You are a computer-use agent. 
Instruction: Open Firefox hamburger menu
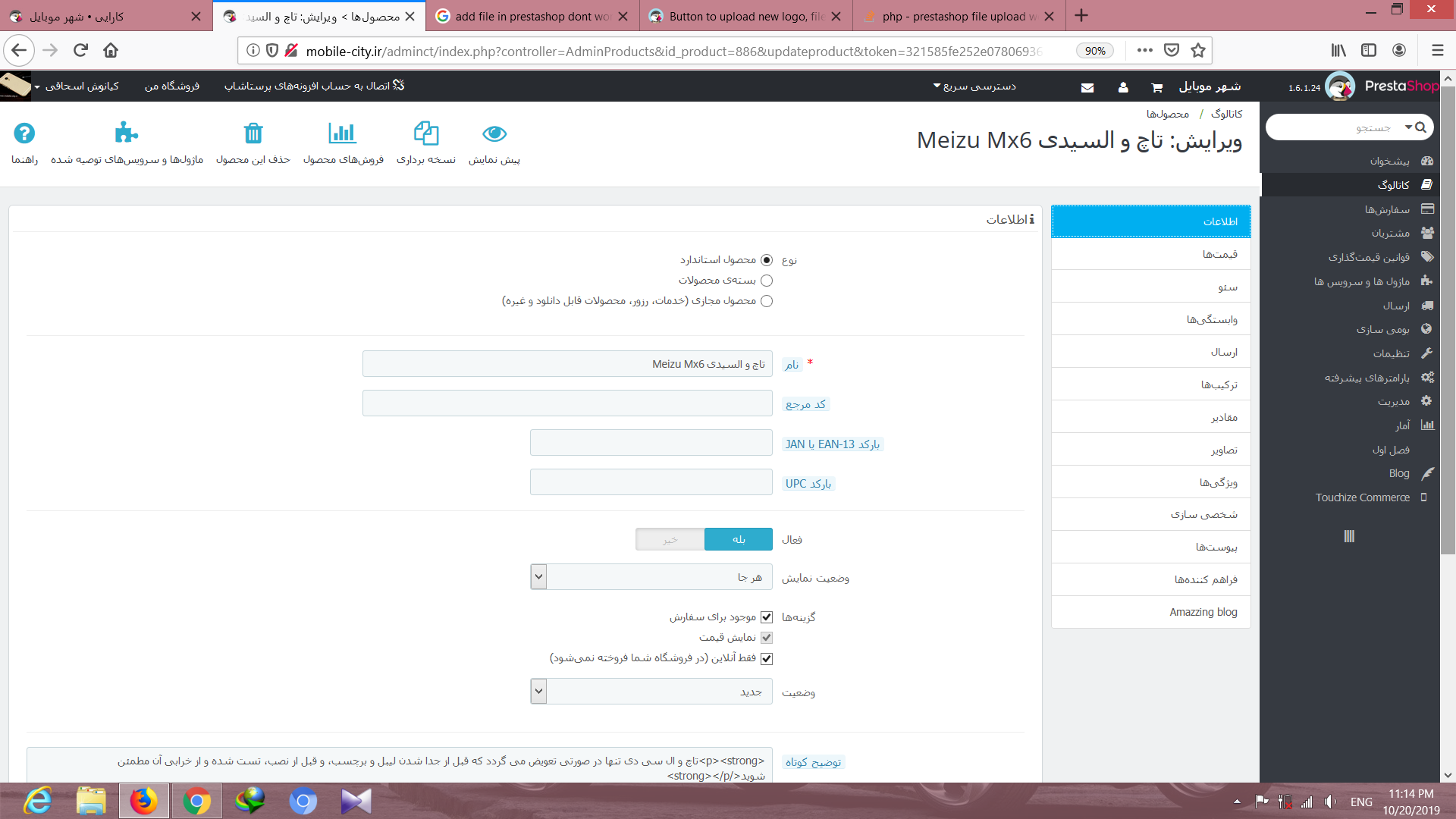tap(1437, 50)
